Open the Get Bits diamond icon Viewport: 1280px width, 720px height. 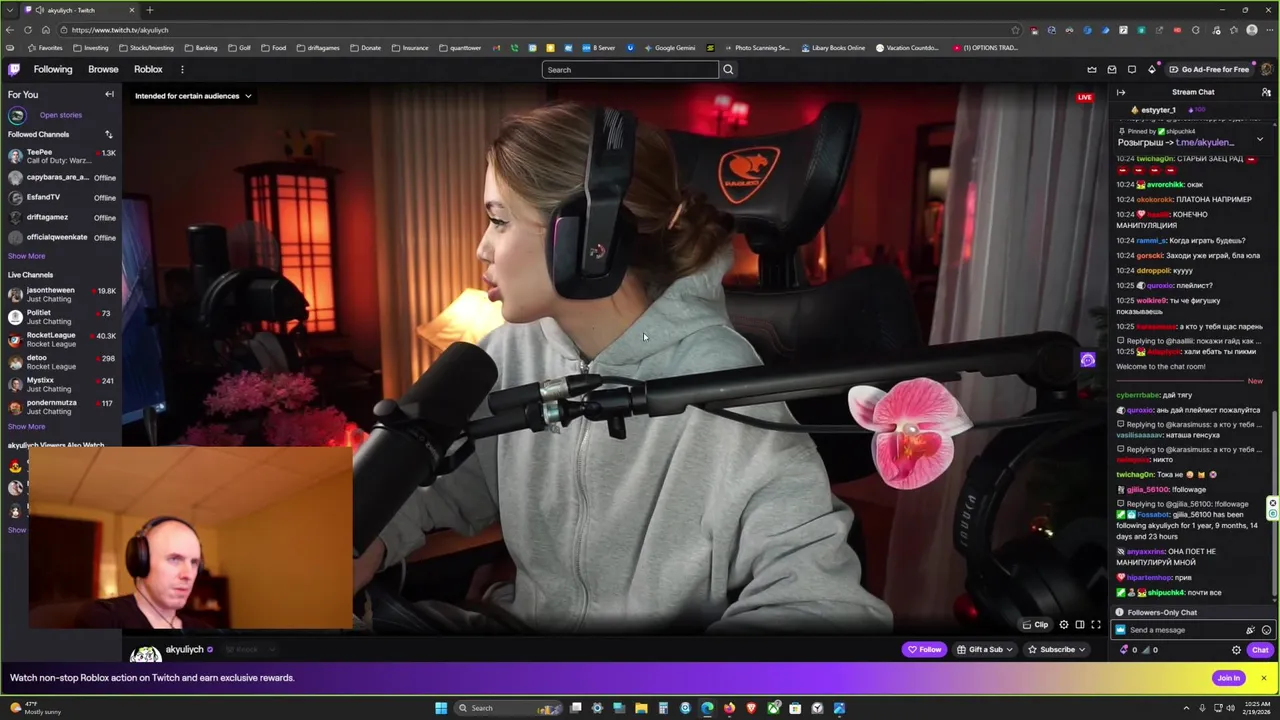tap(1152, 70)
